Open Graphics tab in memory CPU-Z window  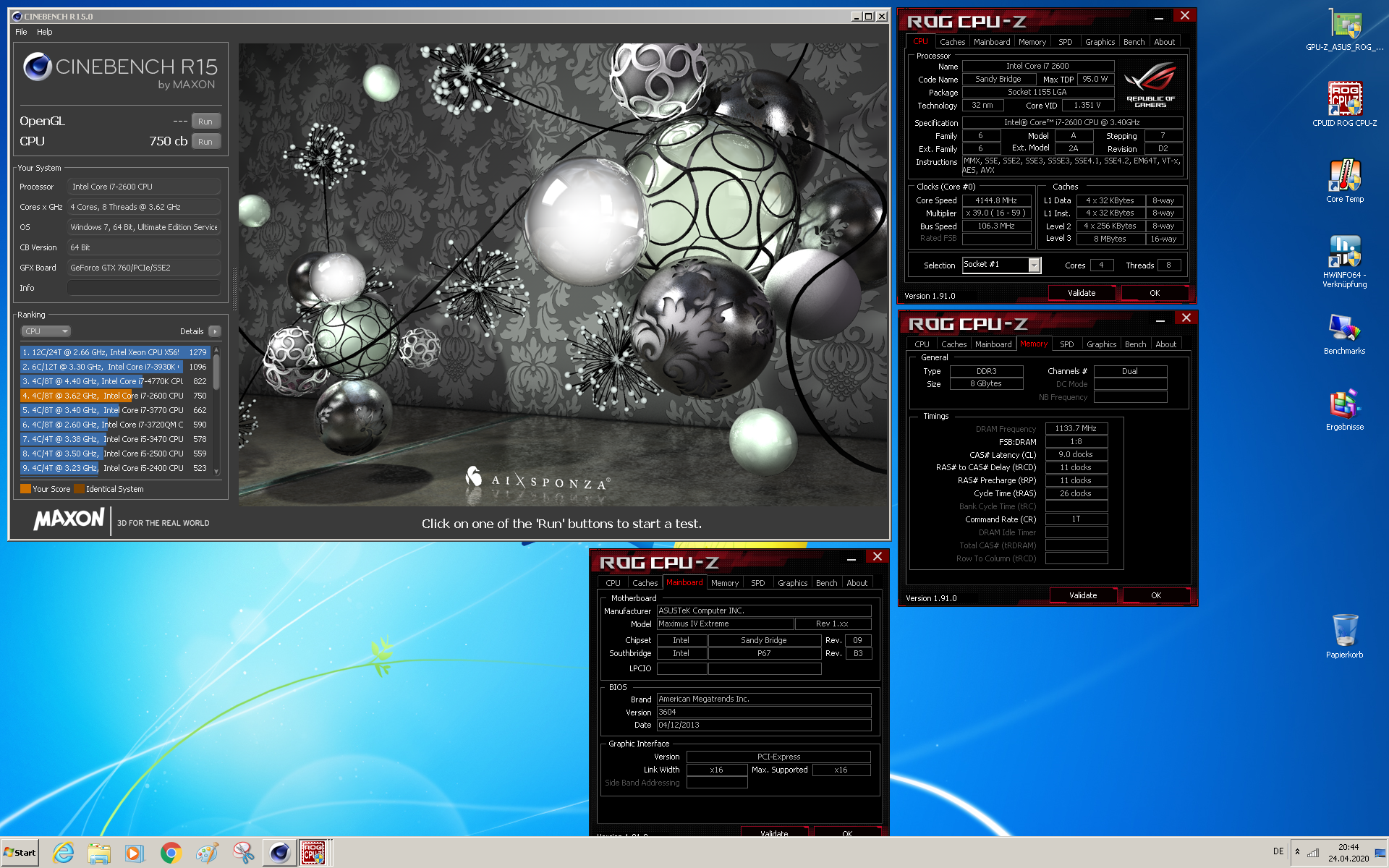tap(1101, 344)
